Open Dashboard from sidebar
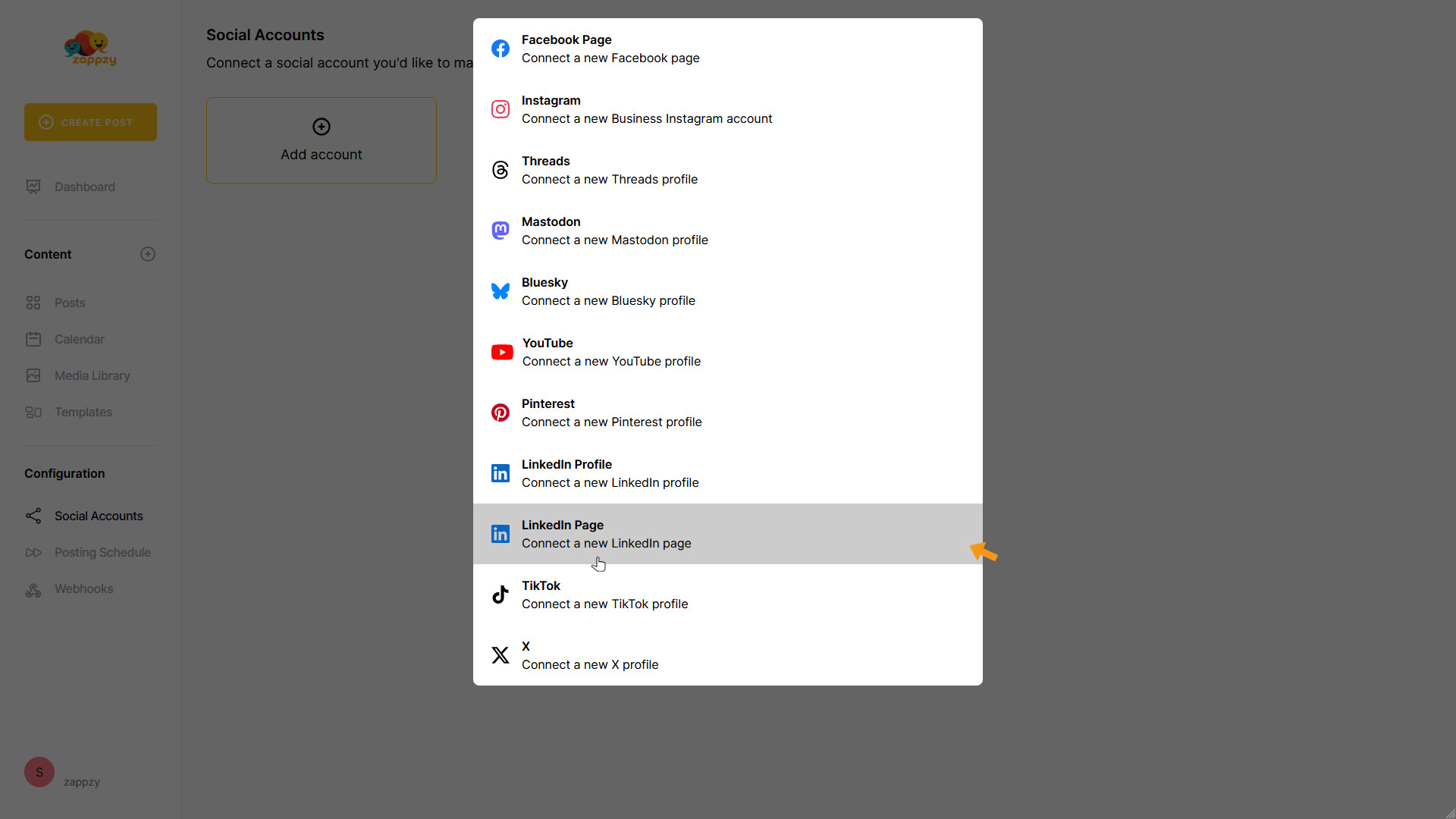The height and width of the screenshot is (819, 1456). 85,187
